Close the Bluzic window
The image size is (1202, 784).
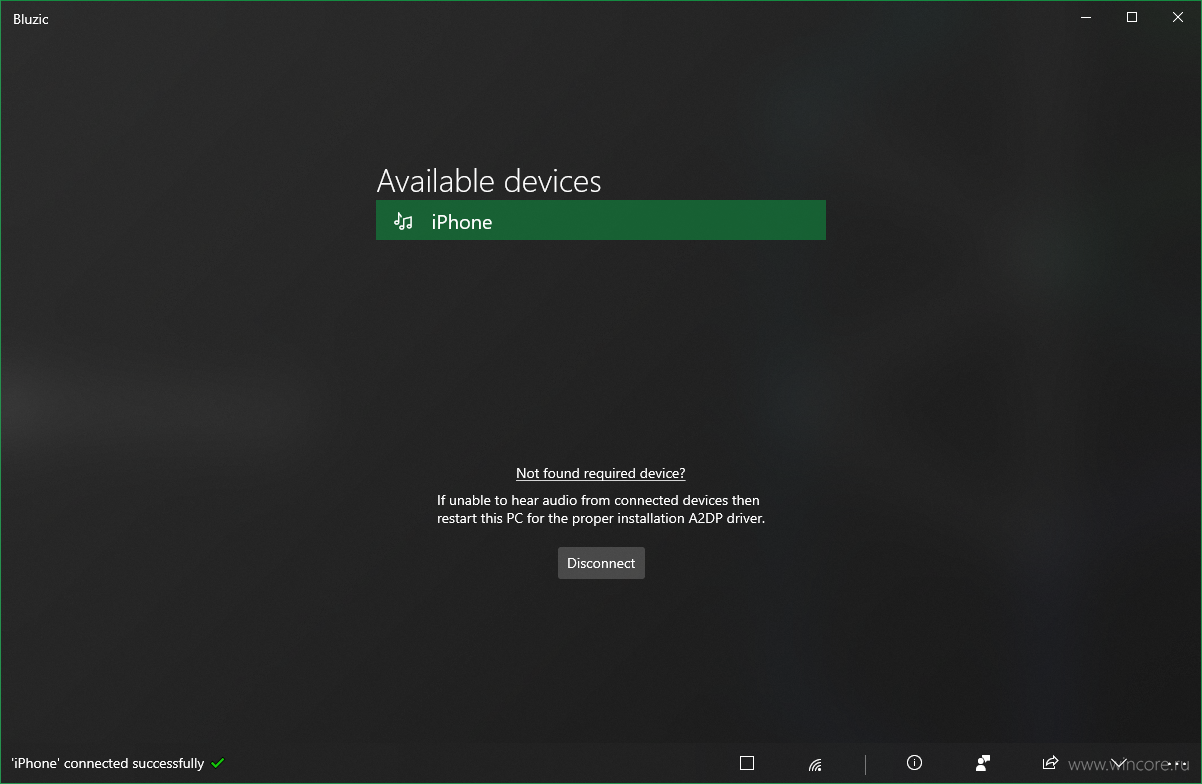click(1178, 17)
